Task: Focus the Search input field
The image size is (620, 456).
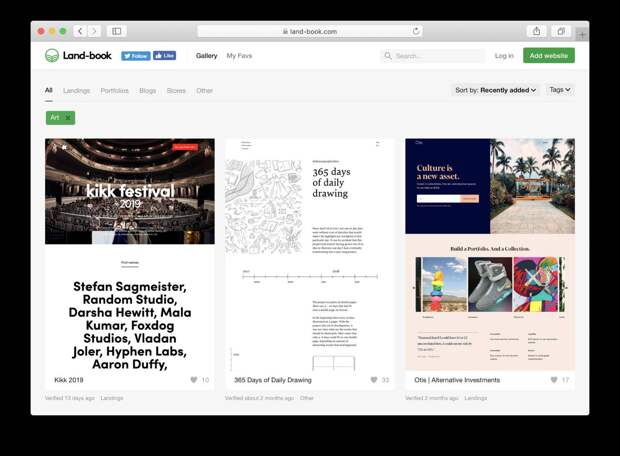Action: click(433, 56)
